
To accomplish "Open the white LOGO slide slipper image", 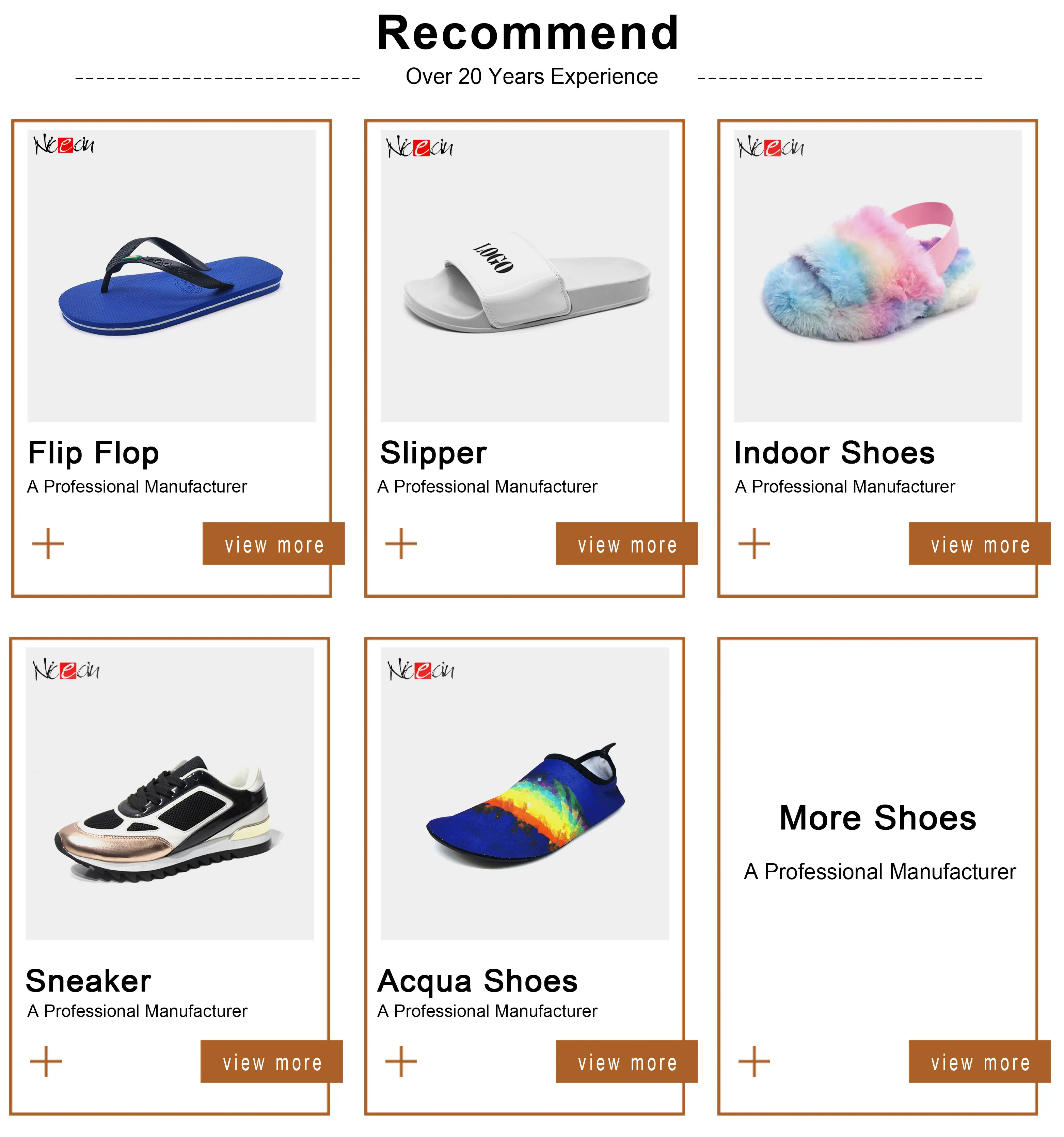I will (x=525, y=276).
